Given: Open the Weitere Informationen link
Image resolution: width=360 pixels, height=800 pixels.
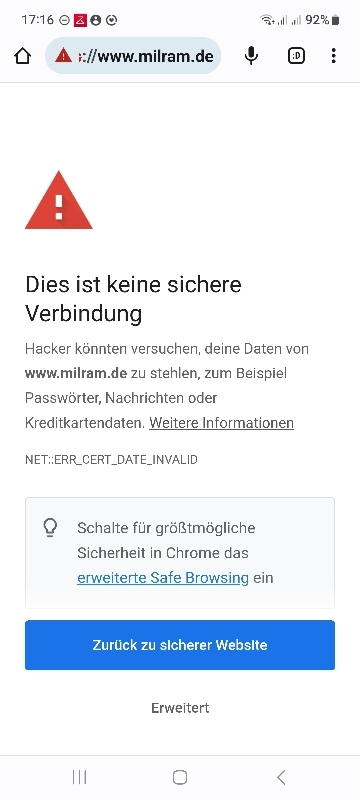Looking at the screenshot, I should (221, 423).
